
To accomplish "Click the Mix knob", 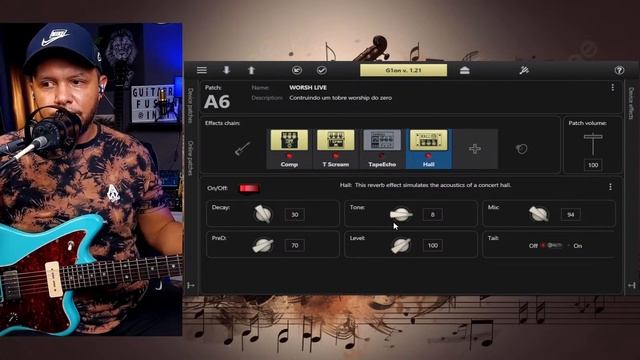I will tap(539, 214).
